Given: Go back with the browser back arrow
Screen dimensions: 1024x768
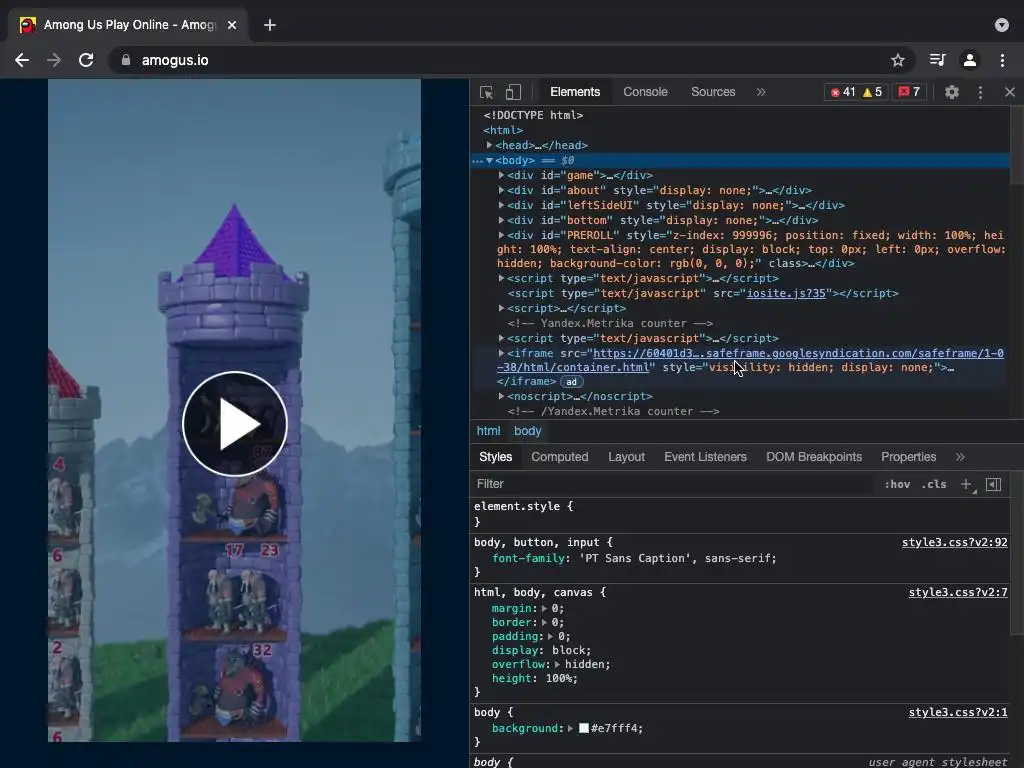Looking at the screenshot, I should click(x=22, y=60).
